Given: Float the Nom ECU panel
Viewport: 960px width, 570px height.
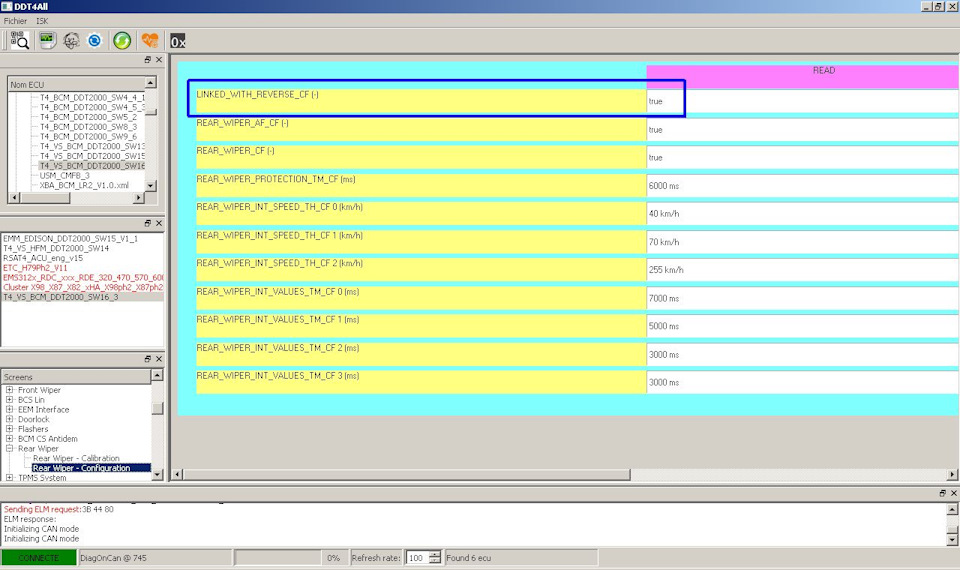Looking at the screenshot, I should click(x=148, y=59).
